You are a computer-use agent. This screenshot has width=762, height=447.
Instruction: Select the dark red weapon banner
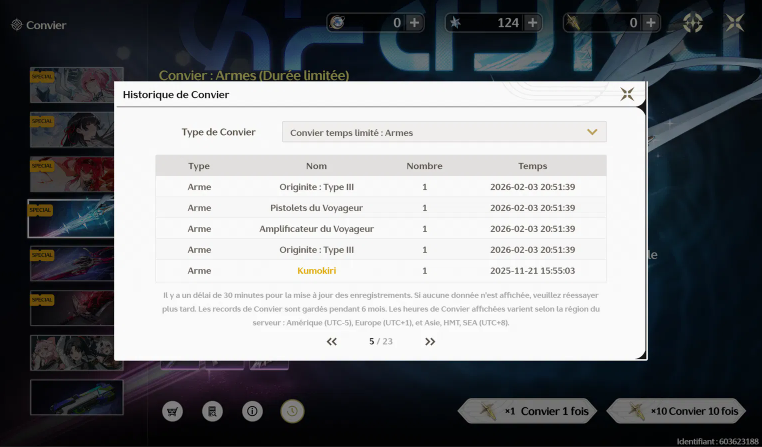coord(73,308)
